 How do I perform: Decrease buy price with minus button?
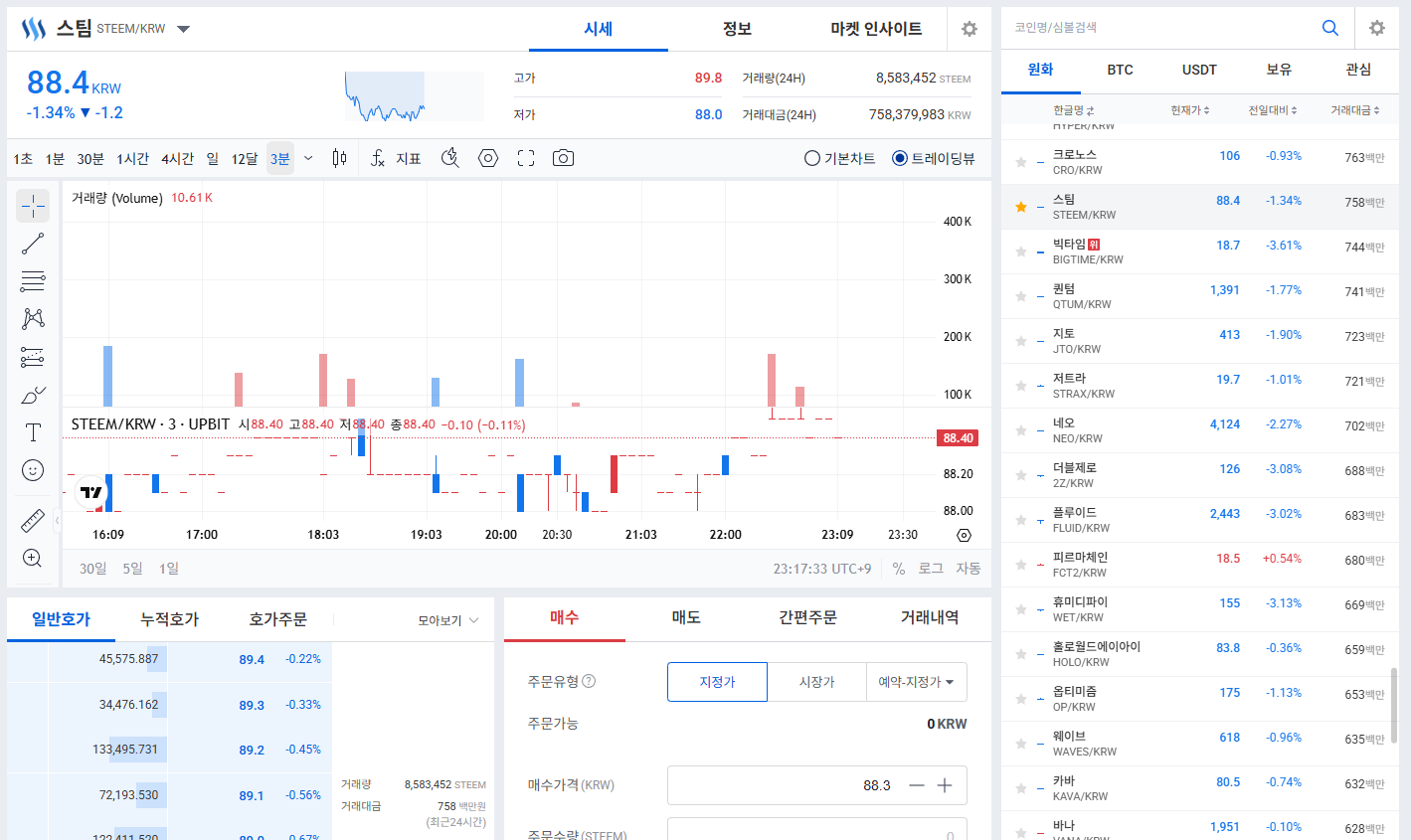[x=917, y=785]
